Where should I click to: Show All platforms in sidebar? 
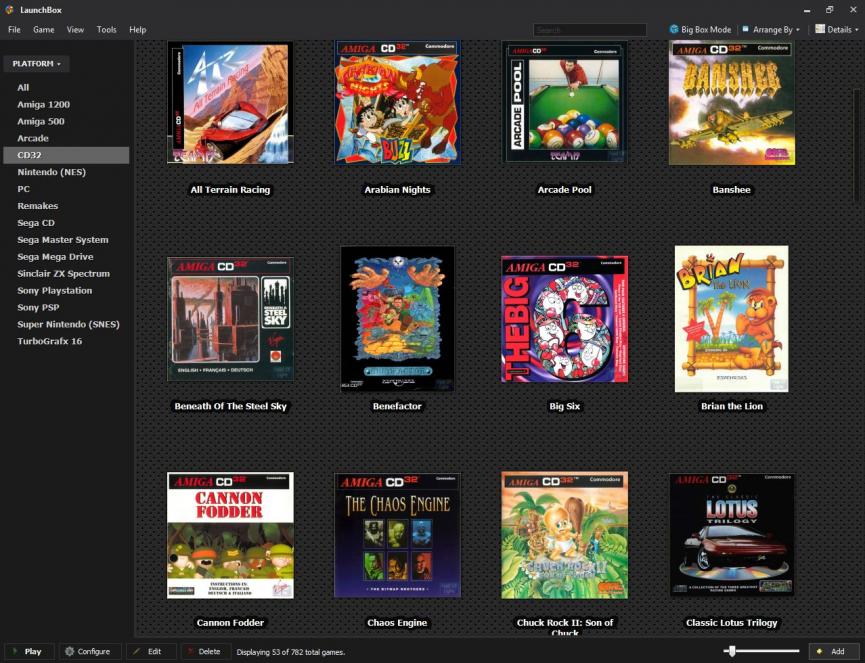[x=23, y=88]
